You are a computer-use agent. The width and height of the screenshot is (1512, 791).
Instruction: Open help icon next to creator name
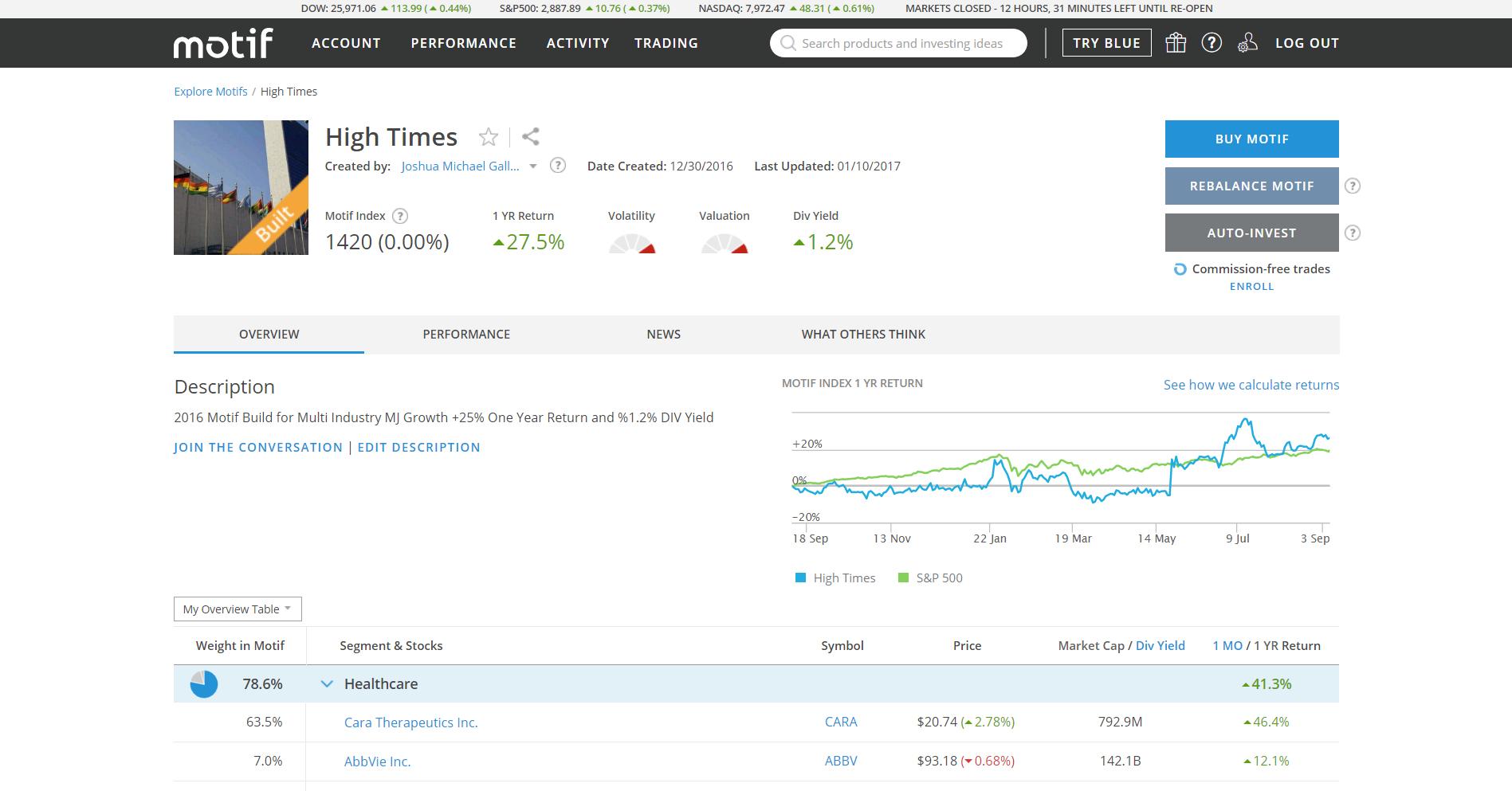558,166
